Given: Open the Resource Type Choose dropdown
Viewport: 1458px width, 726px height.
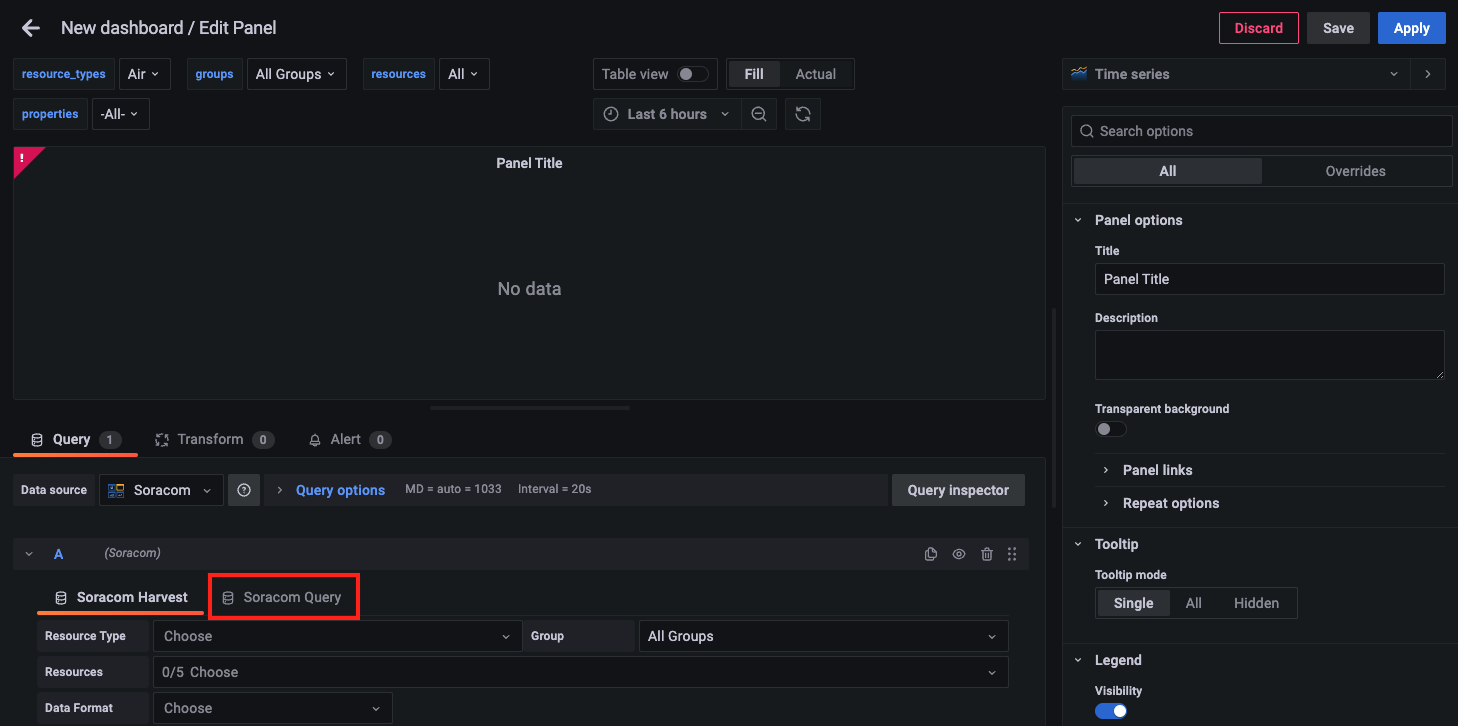Looking at the screenshot, I should (337, 636).
